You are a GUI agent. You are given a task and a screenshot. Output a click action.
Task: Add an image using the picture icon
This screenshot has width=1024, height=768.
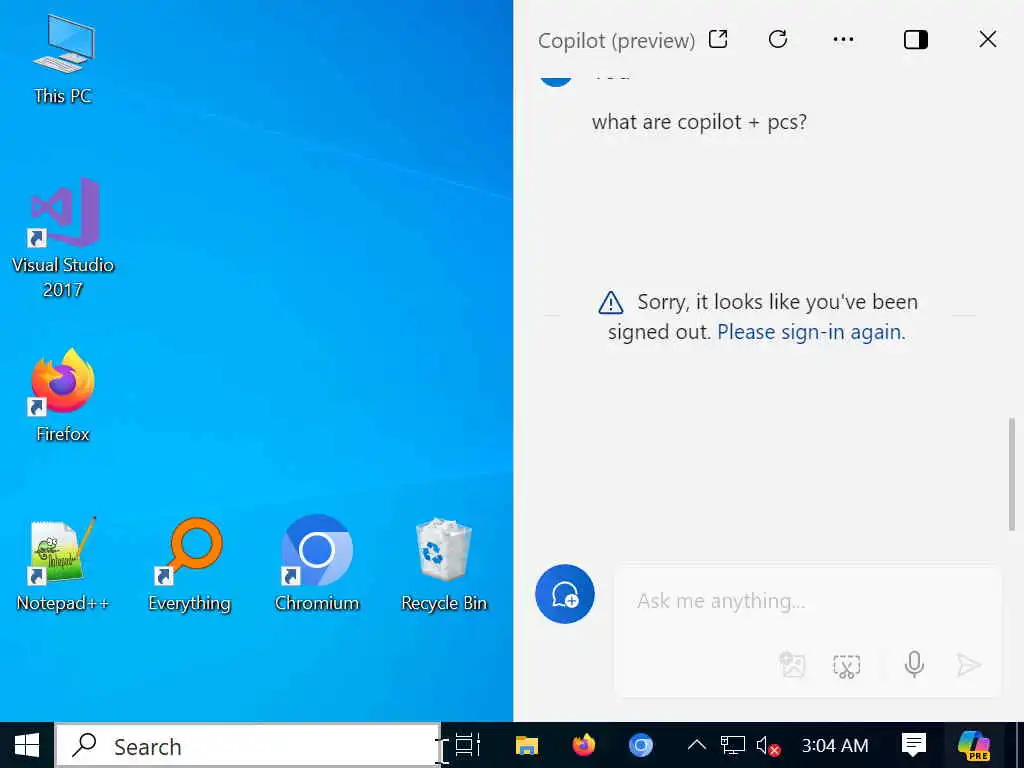point(793,665)
